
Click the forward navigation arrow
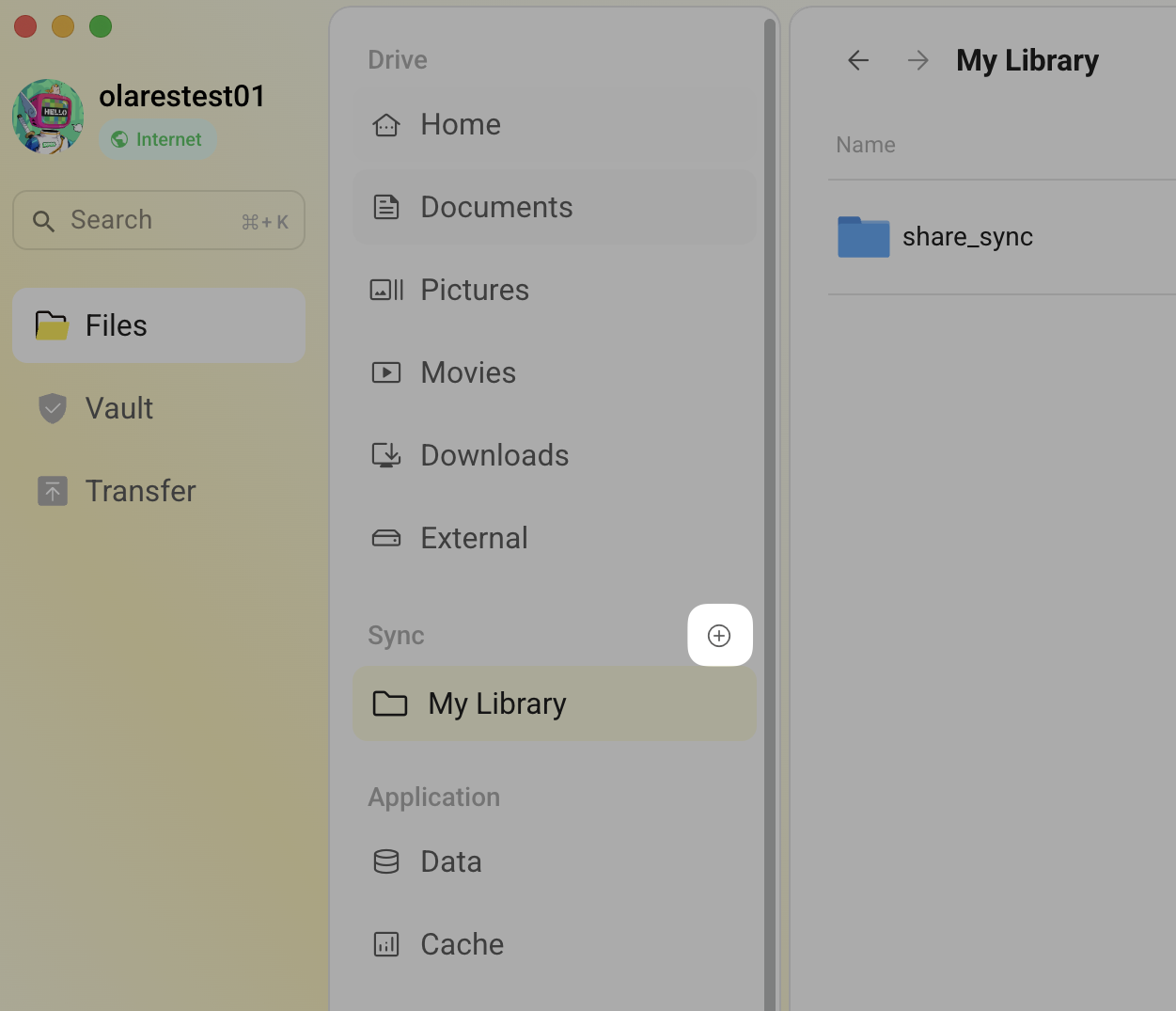[917, 59]
